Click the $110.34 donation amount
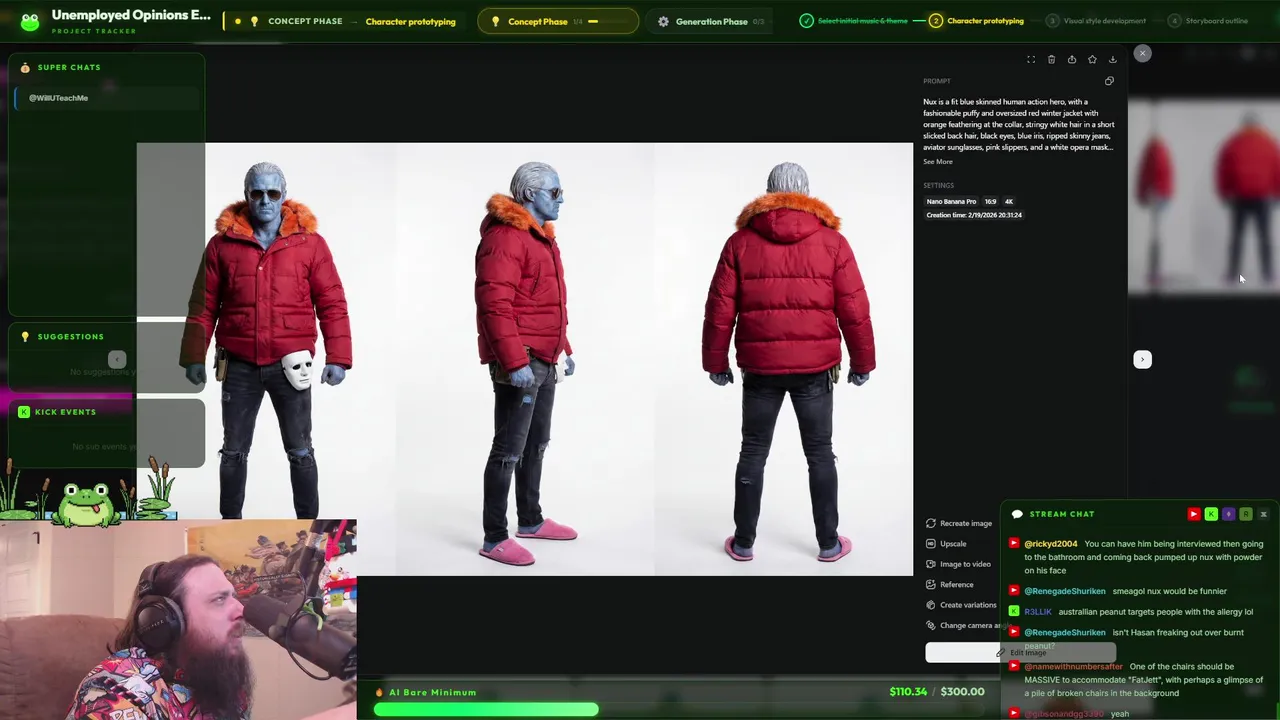The image size is (1280, 720). point(908,692)
